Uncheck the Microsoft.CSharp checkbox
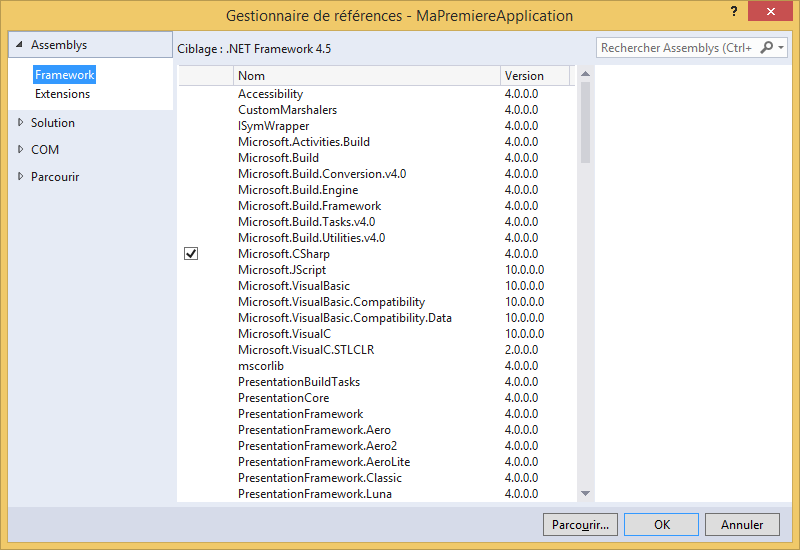This screenshot has height=550, width=800. [x=191, y=254]
